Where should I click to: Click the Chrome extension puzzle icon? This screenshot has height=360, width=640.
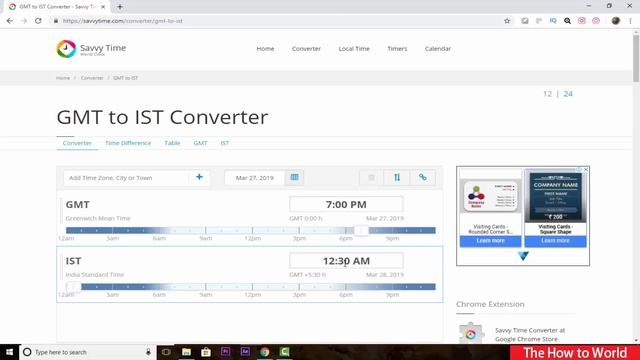pos(471,334)
